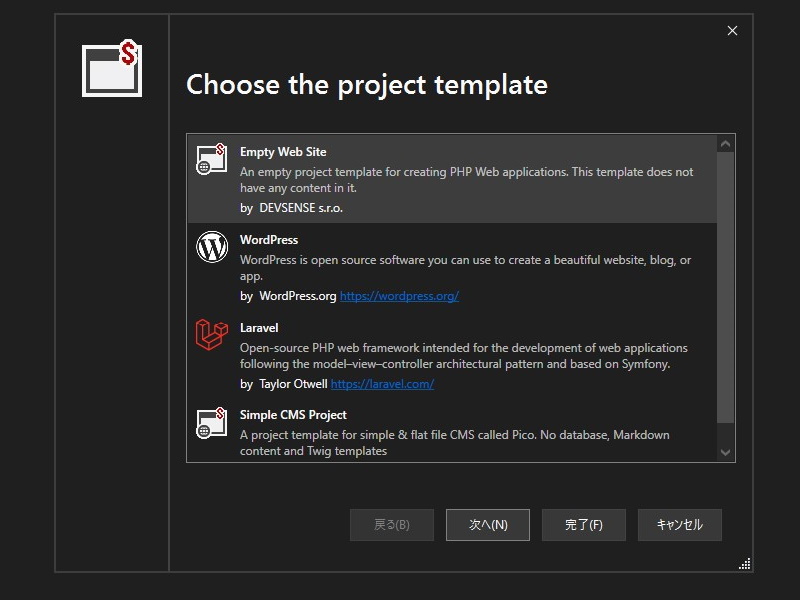
Task: Select the Empty Web Site template title
Action: tap(283, 152)
